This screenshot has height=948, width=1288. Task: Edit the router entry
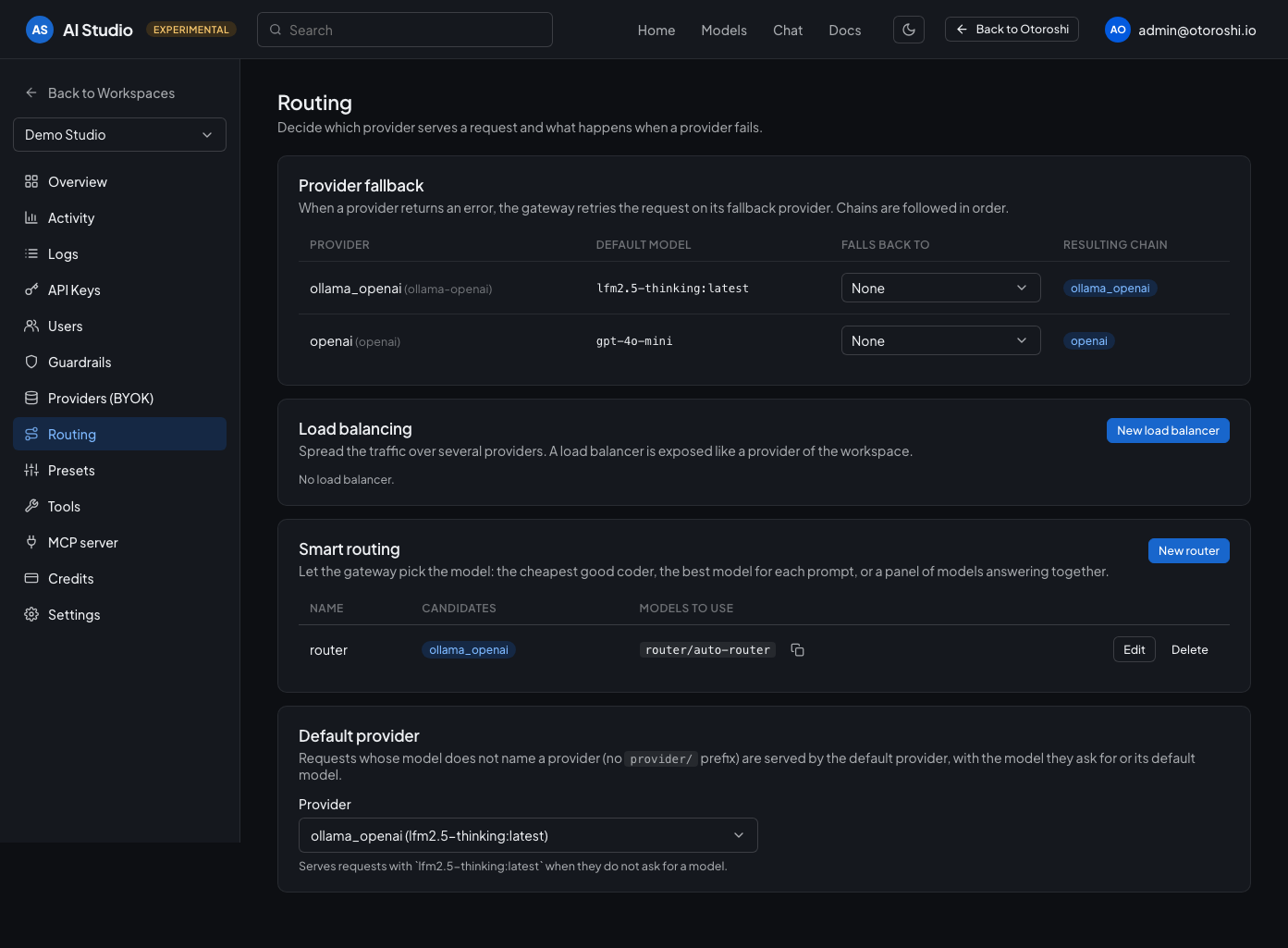(1134, 649)
